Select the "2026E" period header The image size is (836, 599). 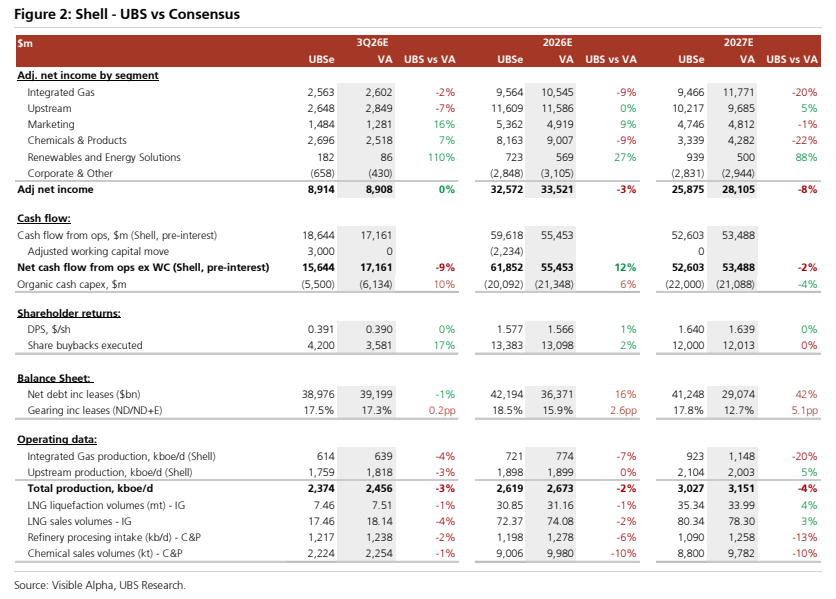(557, 42)
